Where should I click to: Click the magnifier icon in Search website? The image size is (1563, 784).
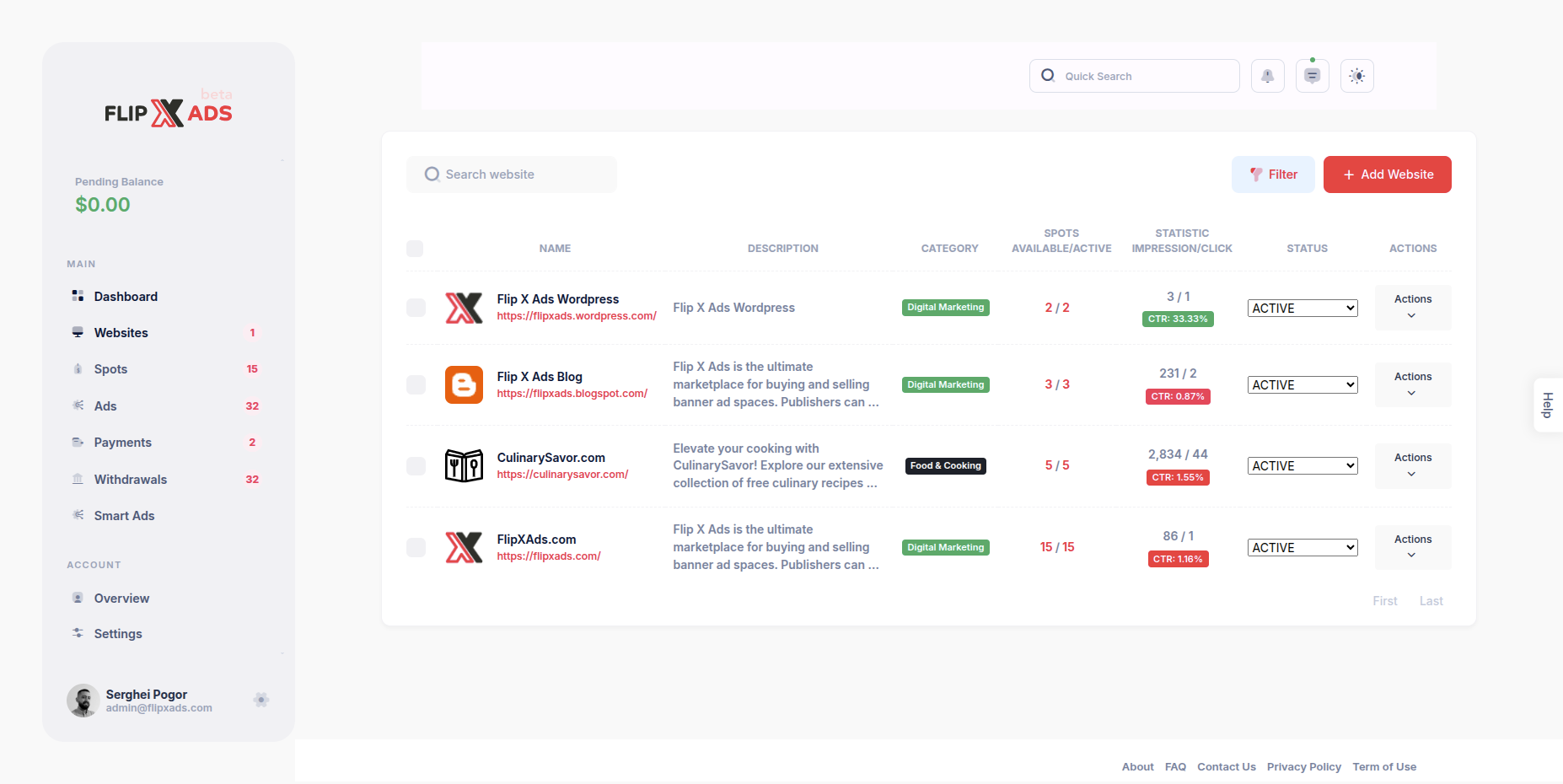(x=432, y=174)
